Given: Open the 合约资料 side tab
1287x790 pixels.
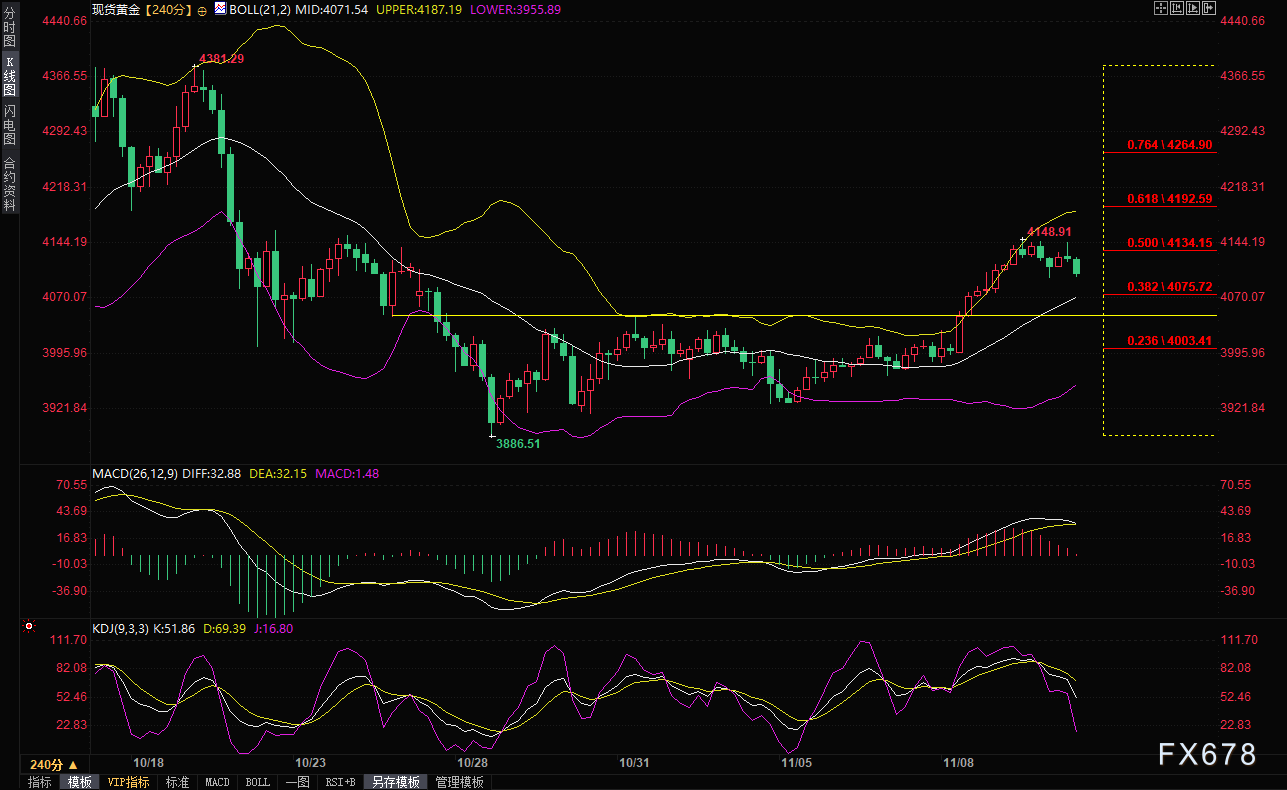Looking at the screenshot, I should (x=9, y=183).
